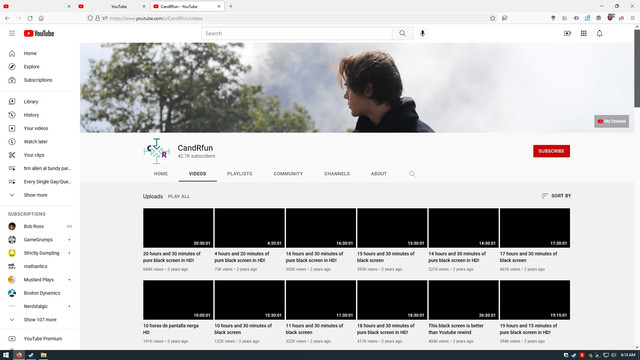The height and width of the screenshot is (360, 640).
Task: Bookmark this page with the star icon
Action: 493,18
